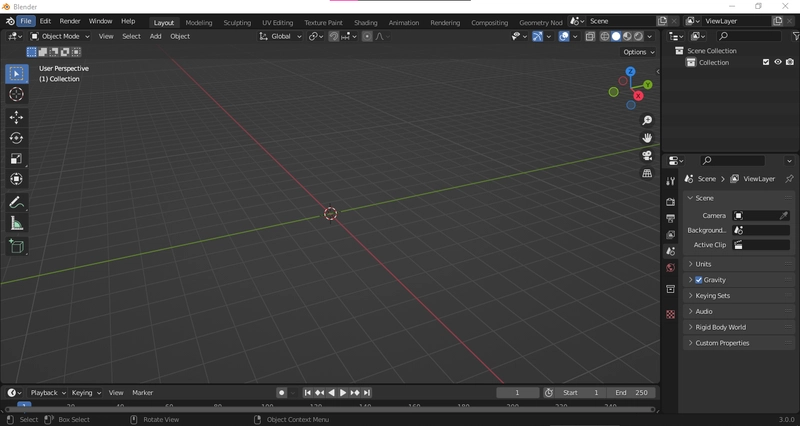Viewport: 800px width, 426px height.
Task: Select the Rotate tool
Action: point(16,138)
